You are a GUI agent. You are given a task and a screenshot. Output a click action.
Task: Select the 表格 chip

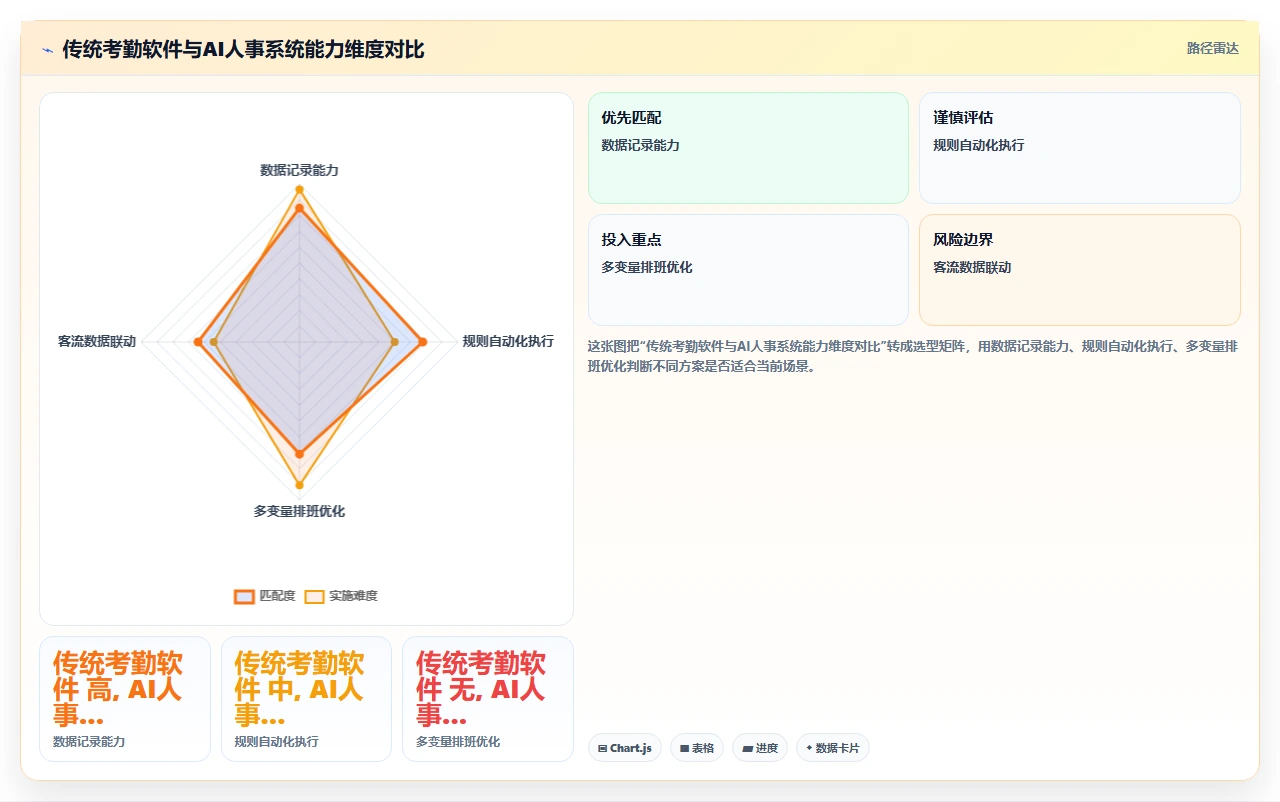(696, 748)
